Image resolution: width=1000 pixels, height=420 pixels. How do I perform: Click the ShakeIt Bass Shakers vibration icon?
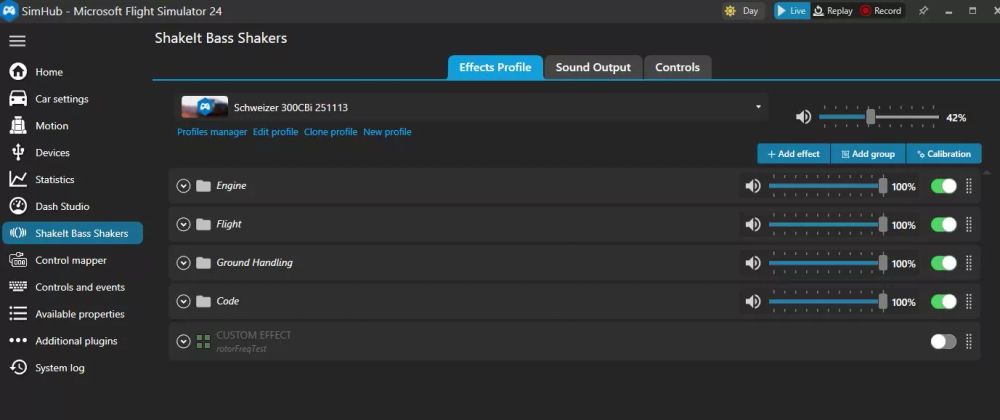18,233
